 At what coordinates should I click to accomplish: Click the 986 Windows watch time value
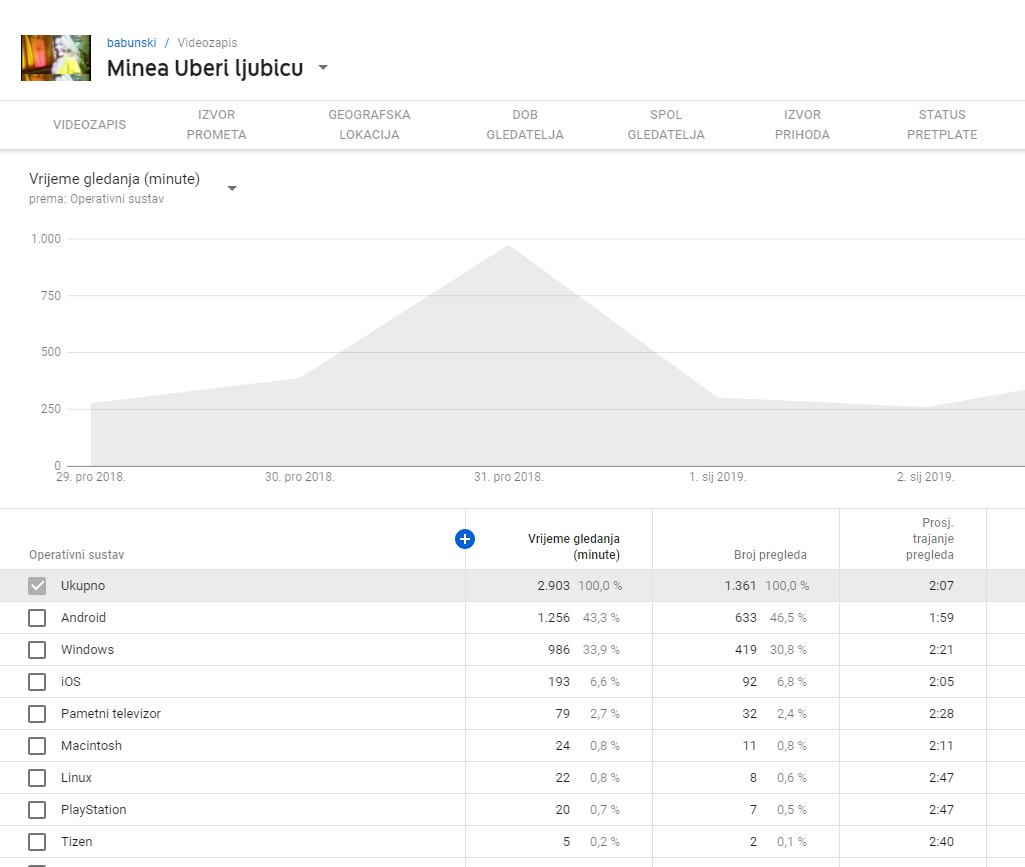pyautogui.click(x=559, y=649)
